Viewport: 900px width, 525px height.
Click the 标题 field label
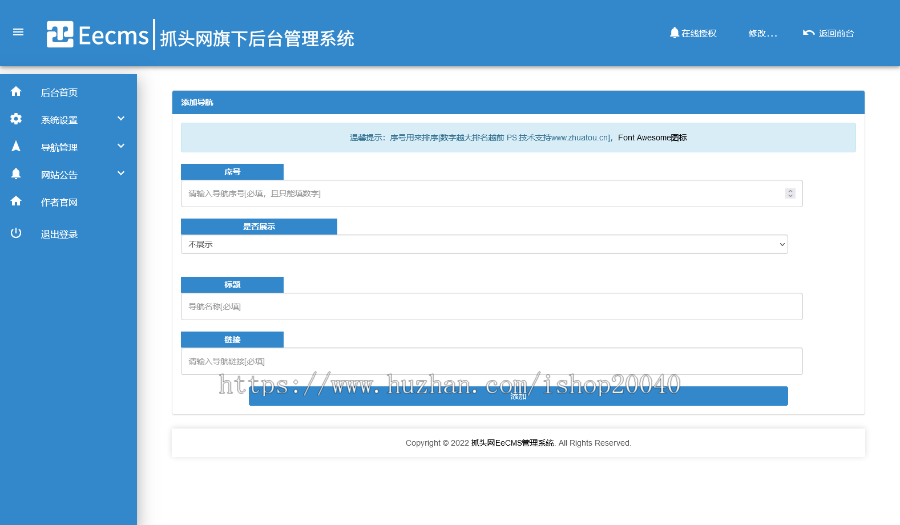click(232, 285)
